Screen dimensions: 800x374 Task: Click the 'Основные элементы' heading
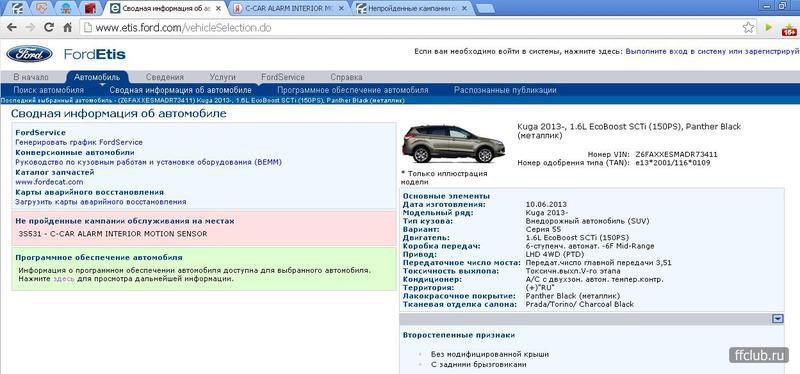pos(446,196)
